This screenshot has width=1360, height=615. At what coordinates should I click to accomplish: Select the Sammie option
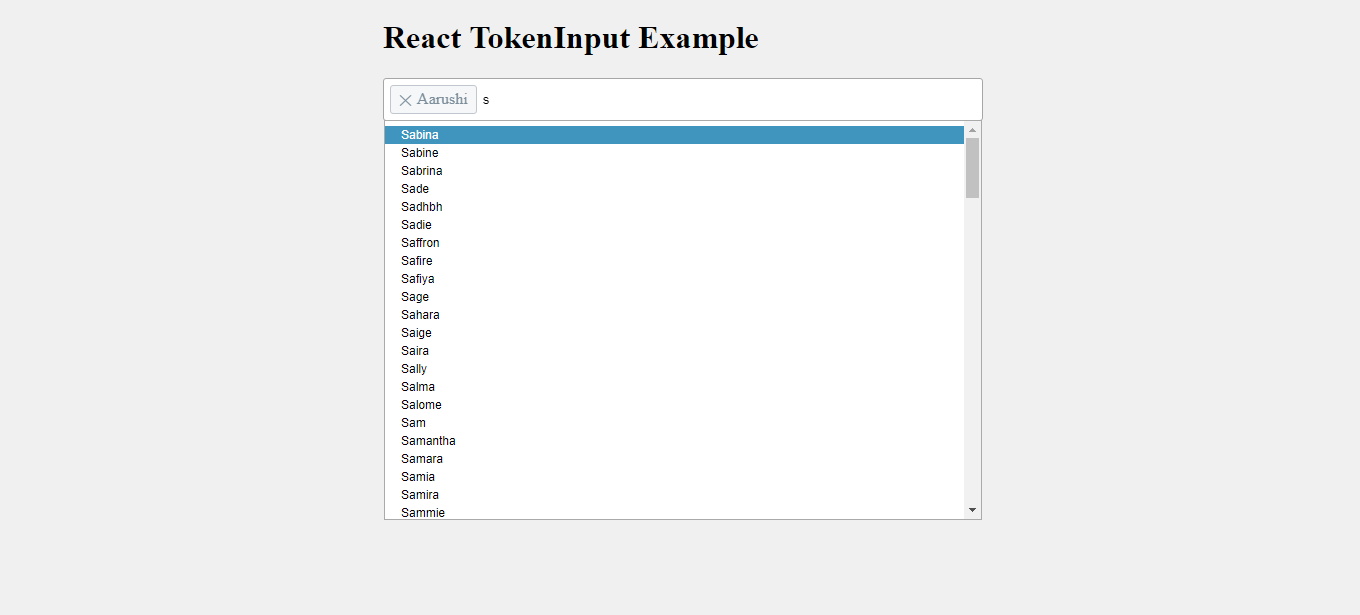tap(674, 512)
